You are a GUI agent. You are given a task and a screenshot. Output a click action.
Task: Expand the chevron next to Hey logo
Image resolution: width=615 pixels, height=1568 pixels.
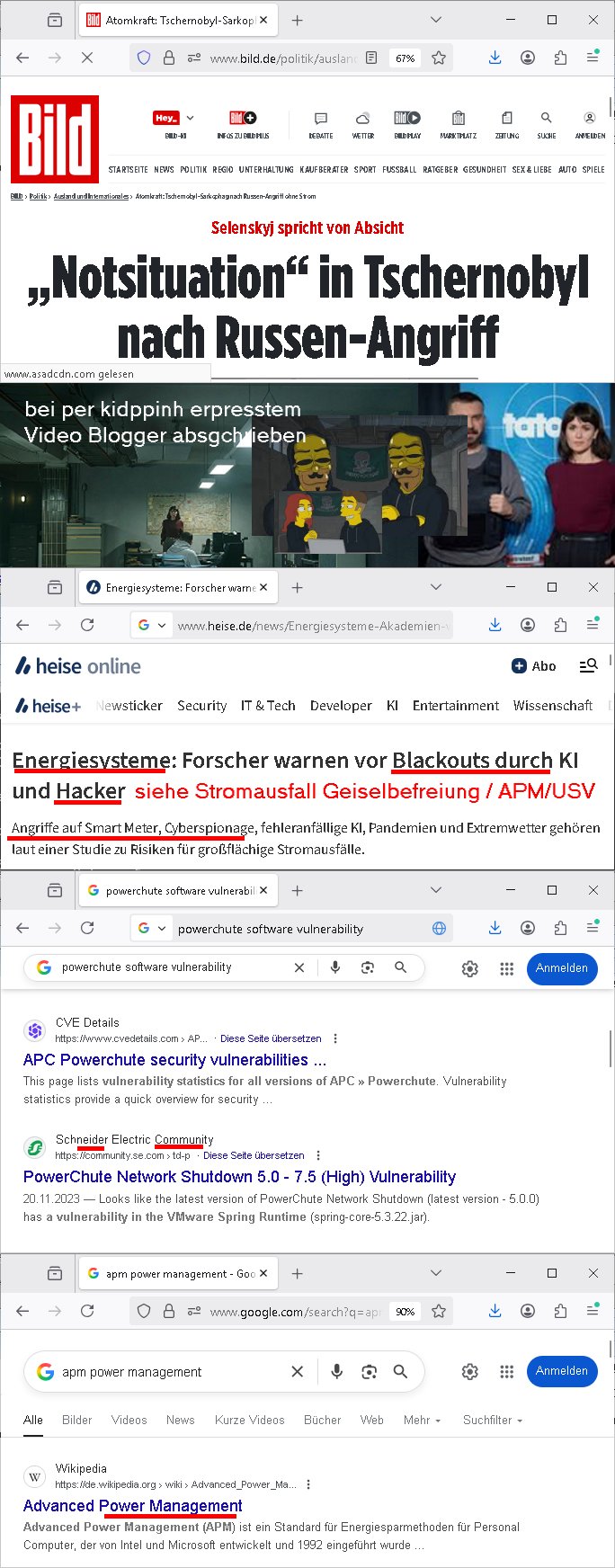tap(190, 118)
